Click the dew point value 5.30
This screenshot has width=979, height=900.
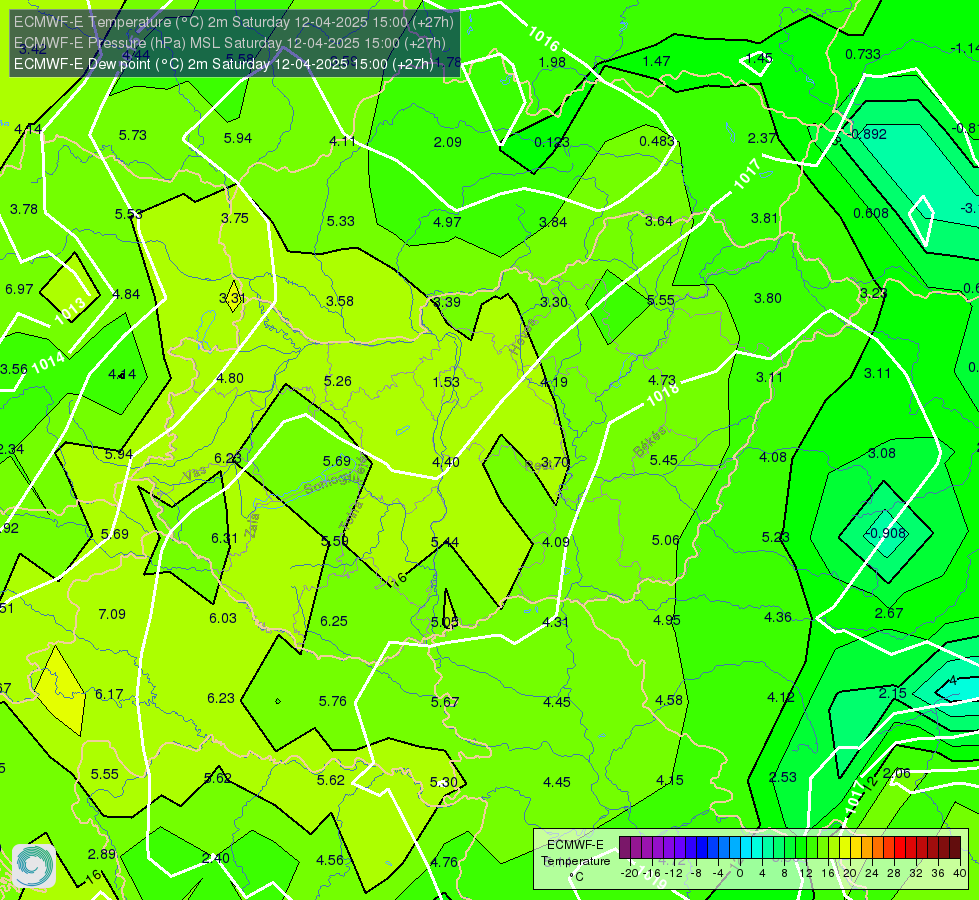(444, 782)
